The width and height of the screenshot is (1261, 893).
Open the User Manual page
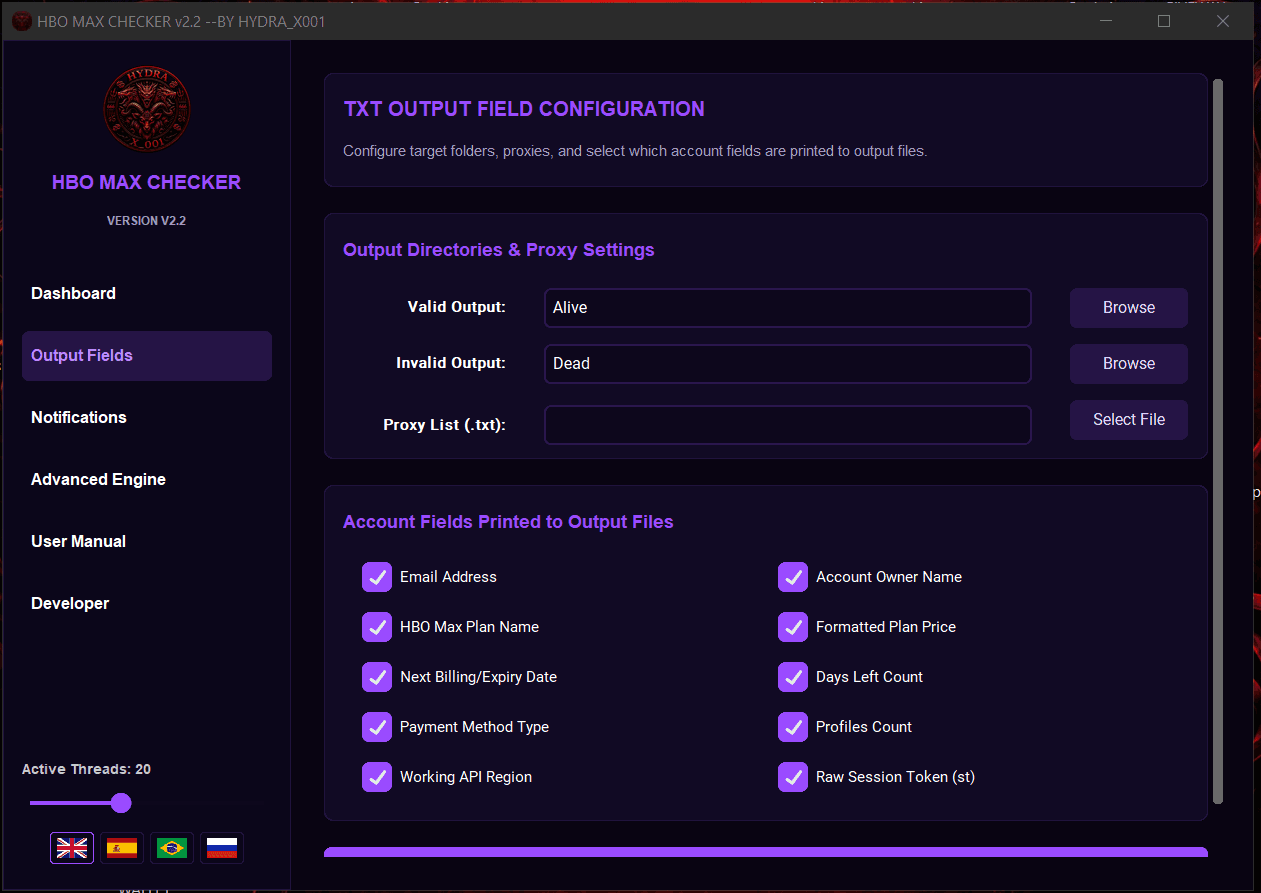(x=147, y=542)
